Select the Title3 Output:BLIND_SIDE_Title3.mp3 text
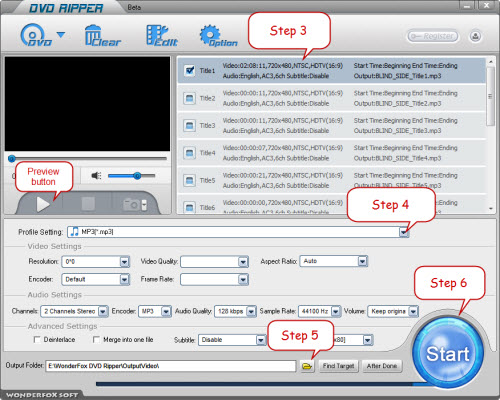This screenshot has width=500, height=400. pyautogui.click(x=397, y=131)
